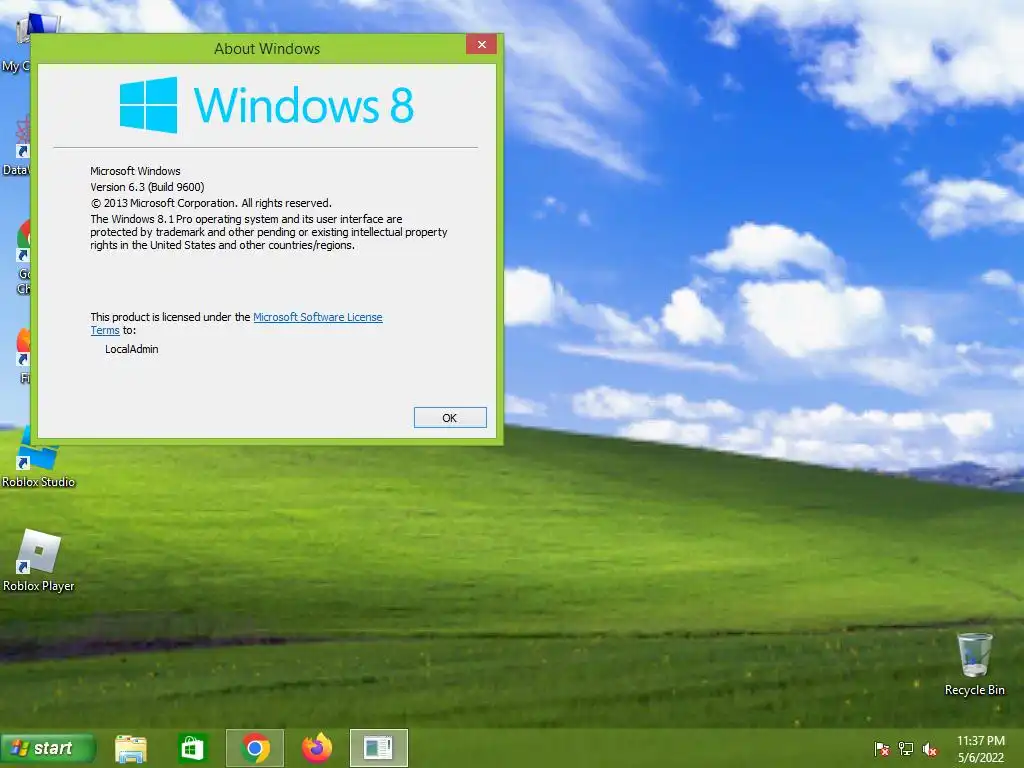Open the start menu button
Screen dimensions: 1024x768
pyautogui.click(x=48, y=748)
